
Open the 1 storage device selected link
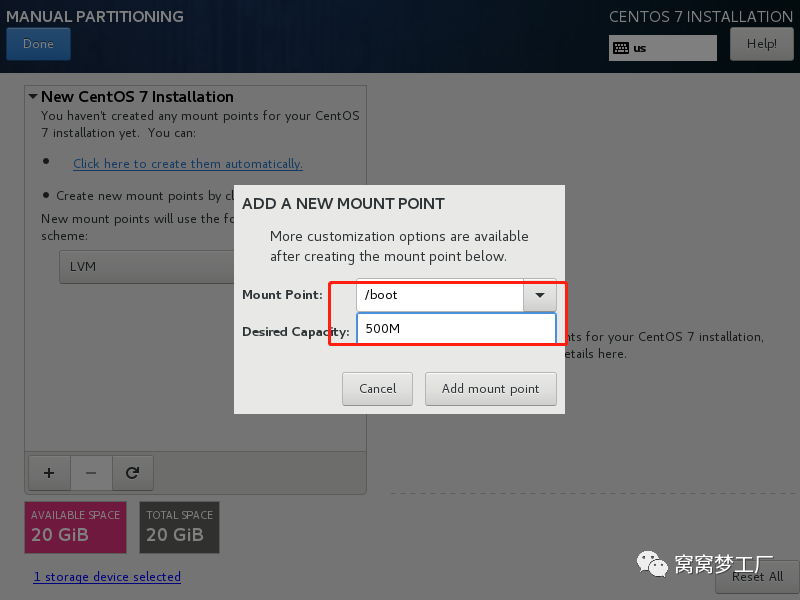107,577
